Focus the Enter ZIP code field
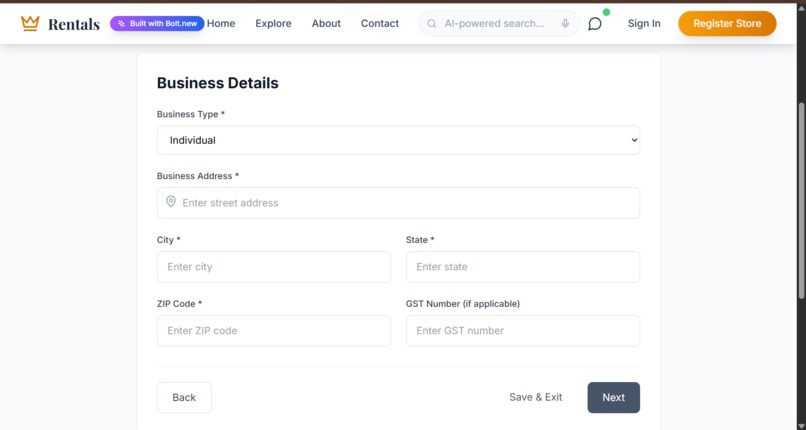 pos(274,330)
